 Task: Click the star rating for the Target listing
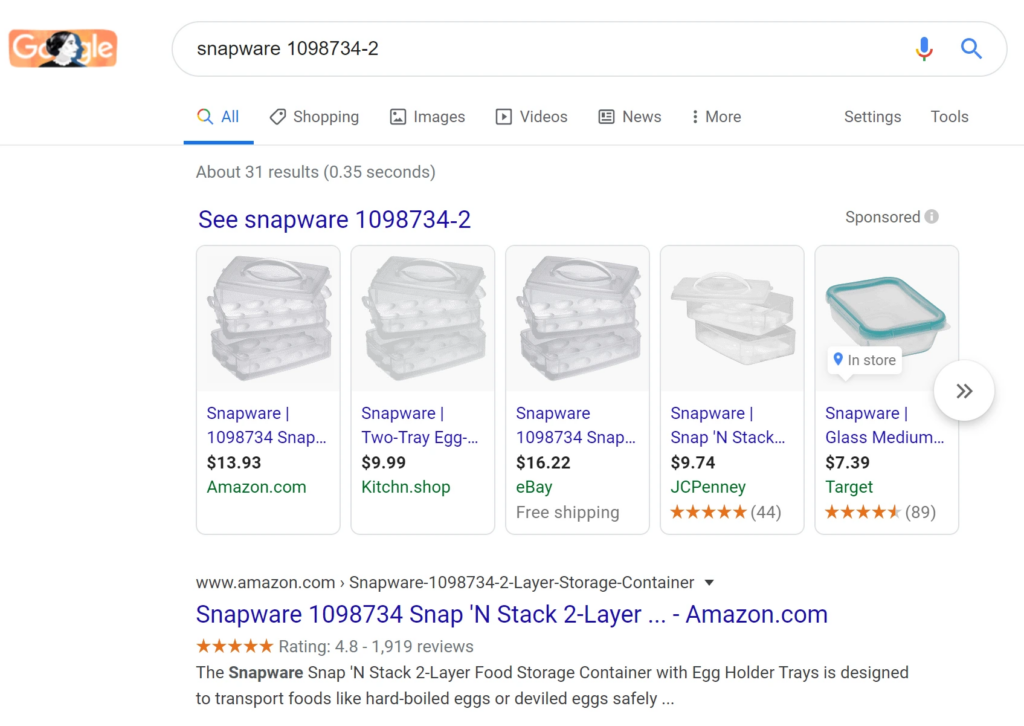(862, 511)
